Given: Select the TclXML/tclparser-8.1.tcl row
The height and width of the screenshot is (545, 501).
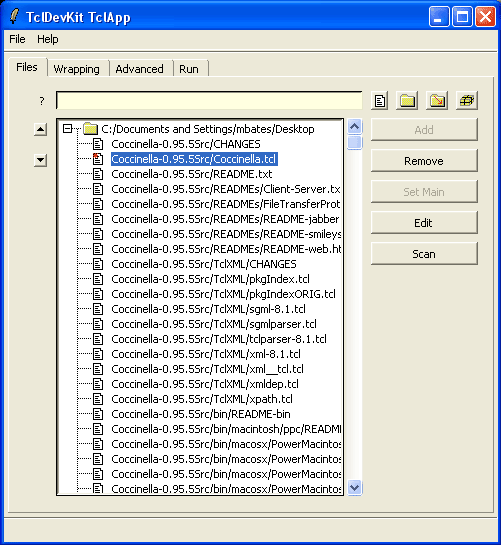Looking at the screenshot, I should (219, 339).
